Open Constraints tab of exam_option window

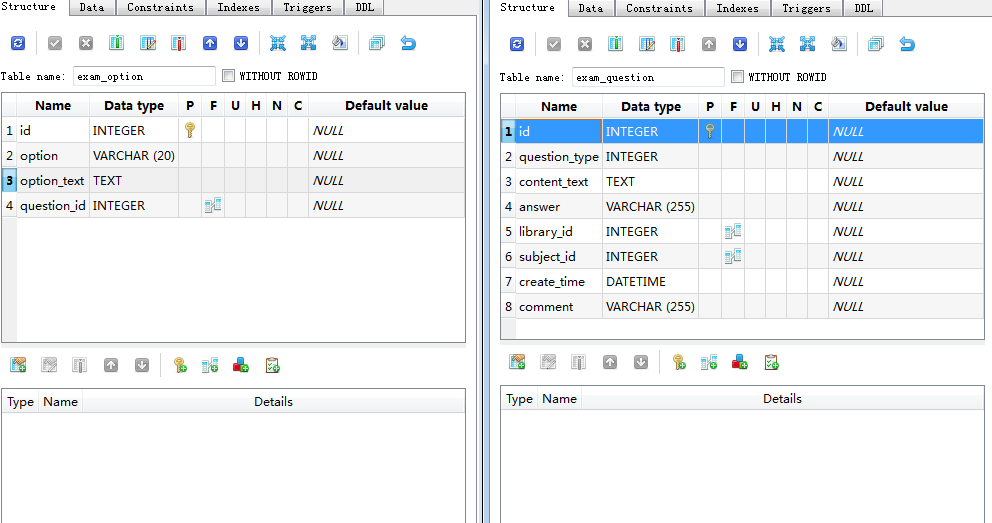pyautogui.click(x=161, y=8)
